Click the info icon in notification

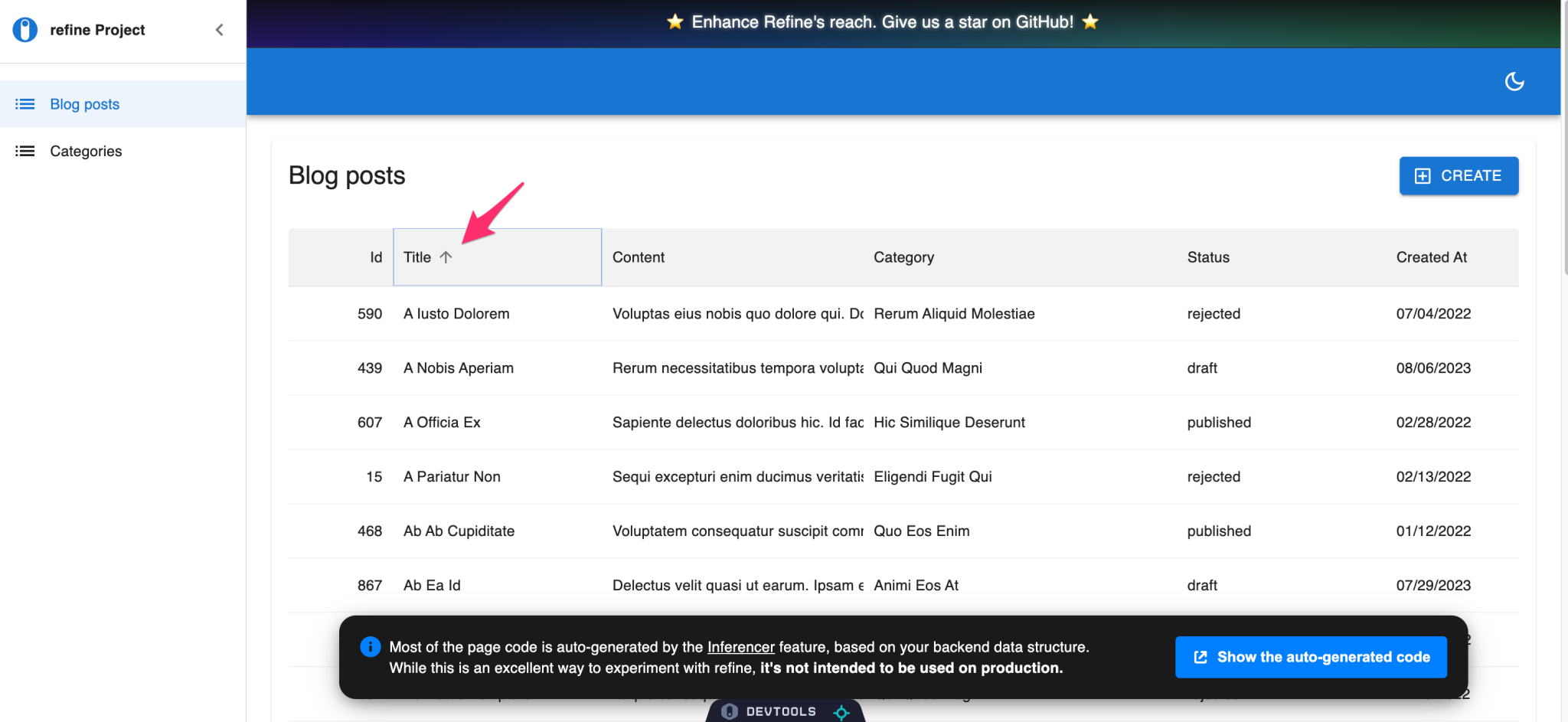pyautogui.click(x=370, y=647)
